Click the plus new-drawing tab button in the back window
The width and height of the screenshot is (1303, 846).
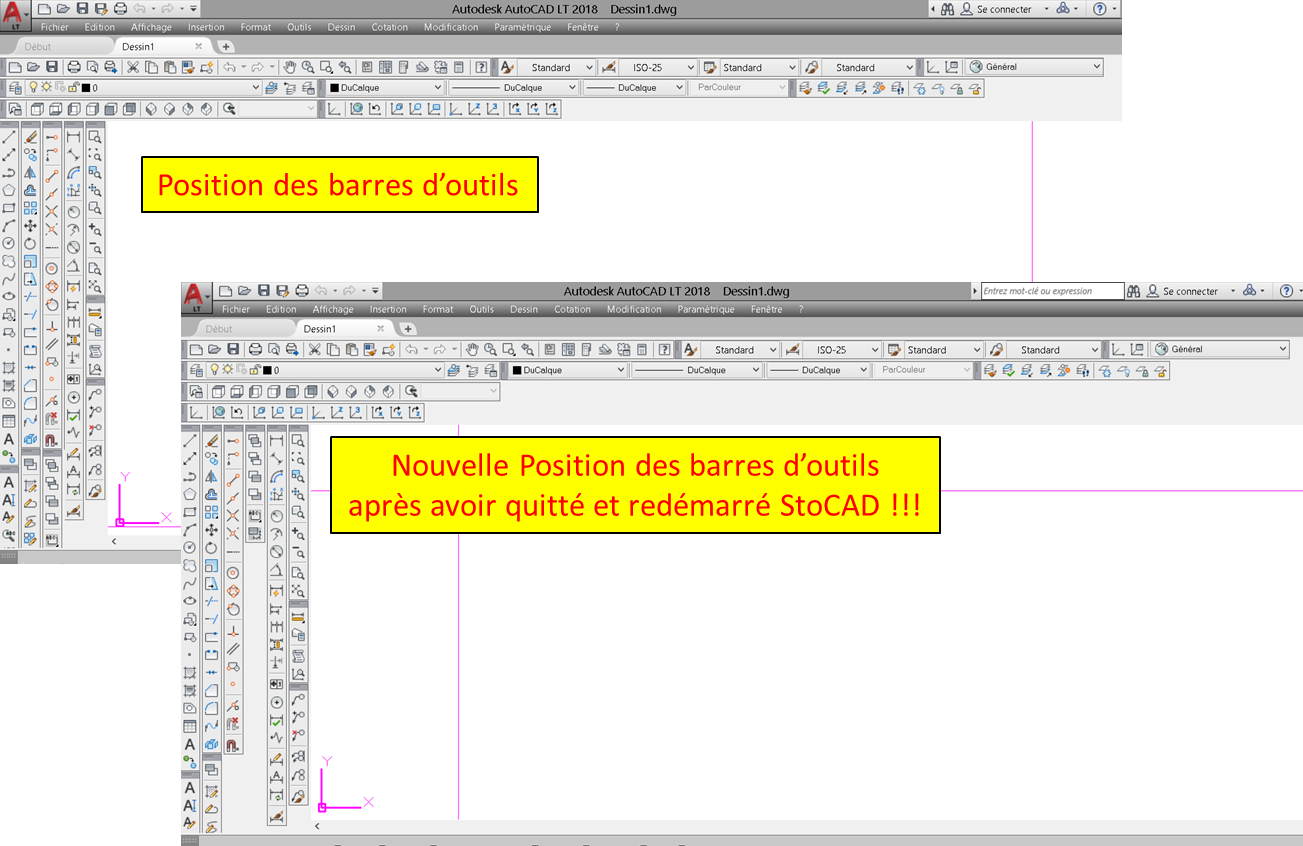[226, 46]
